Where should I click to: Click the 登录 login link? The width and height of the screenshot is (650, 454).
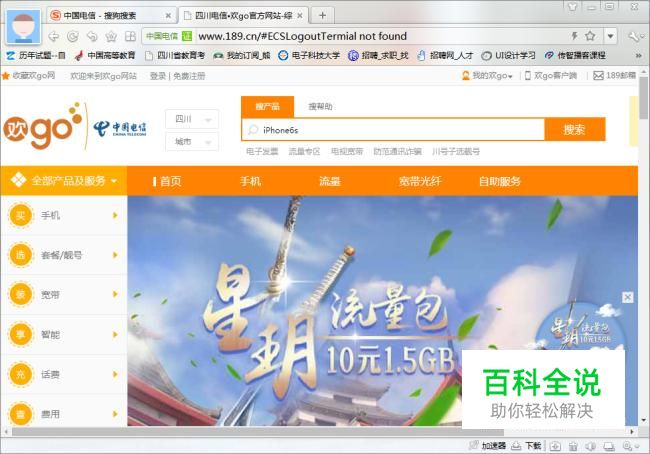158,76
